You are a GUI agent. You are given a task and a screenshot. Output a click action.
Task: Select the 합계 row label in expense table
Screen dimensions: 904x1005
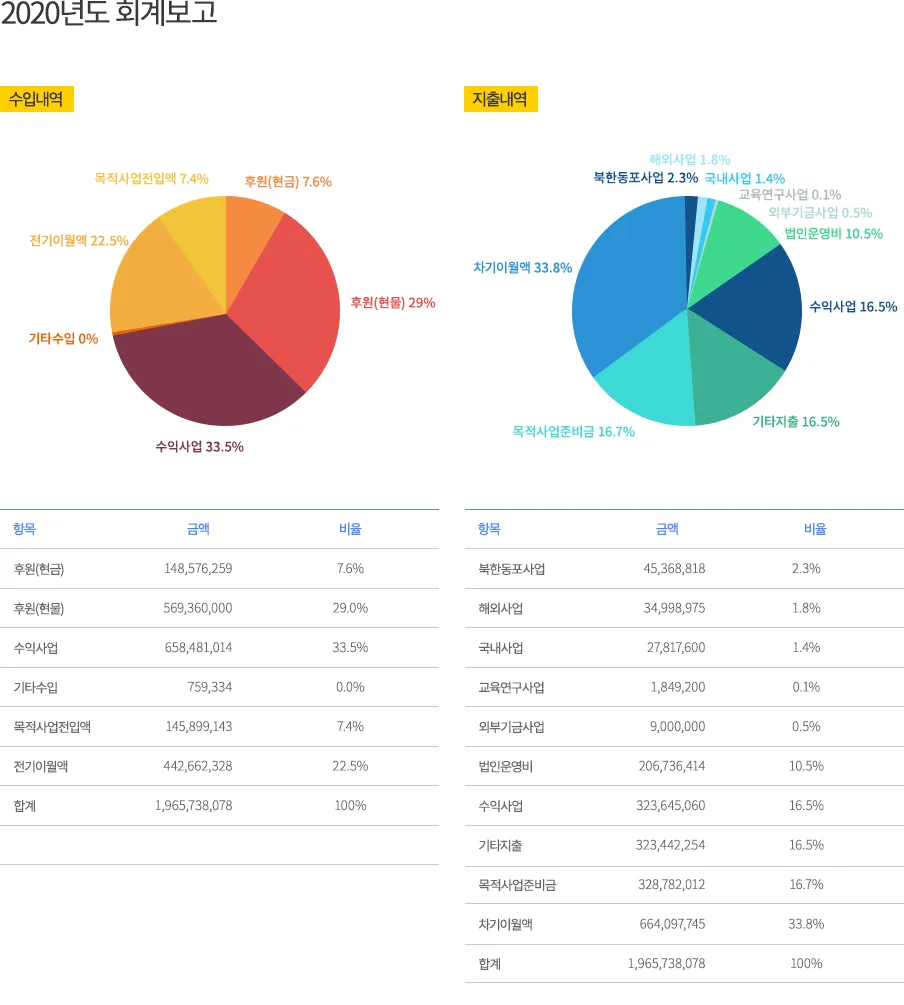pos(490,964)
